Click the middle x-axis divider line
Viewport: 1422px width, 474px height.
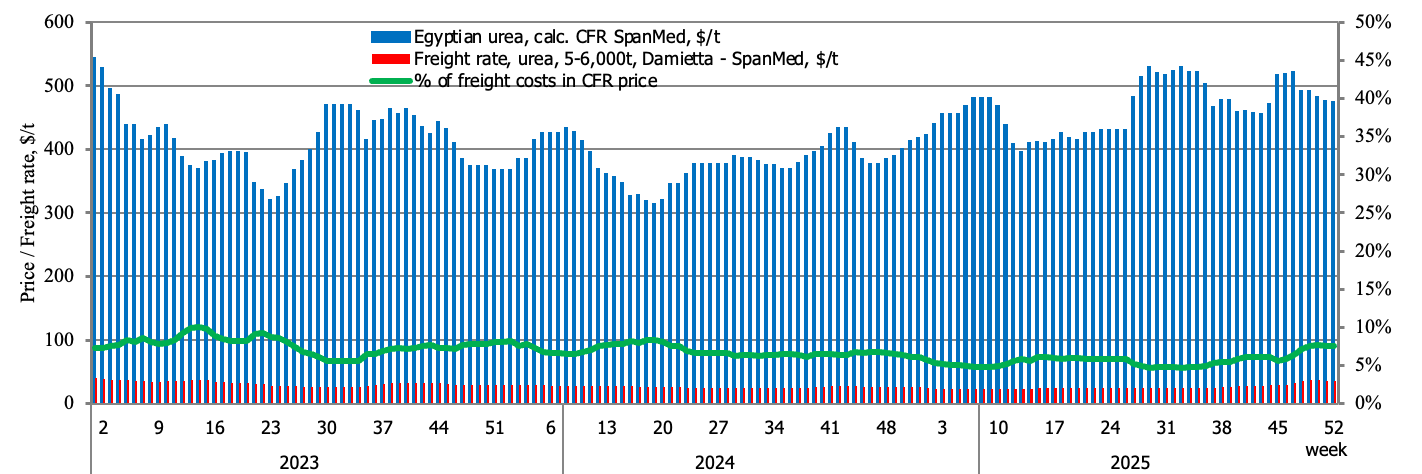(x=563, y=438)
